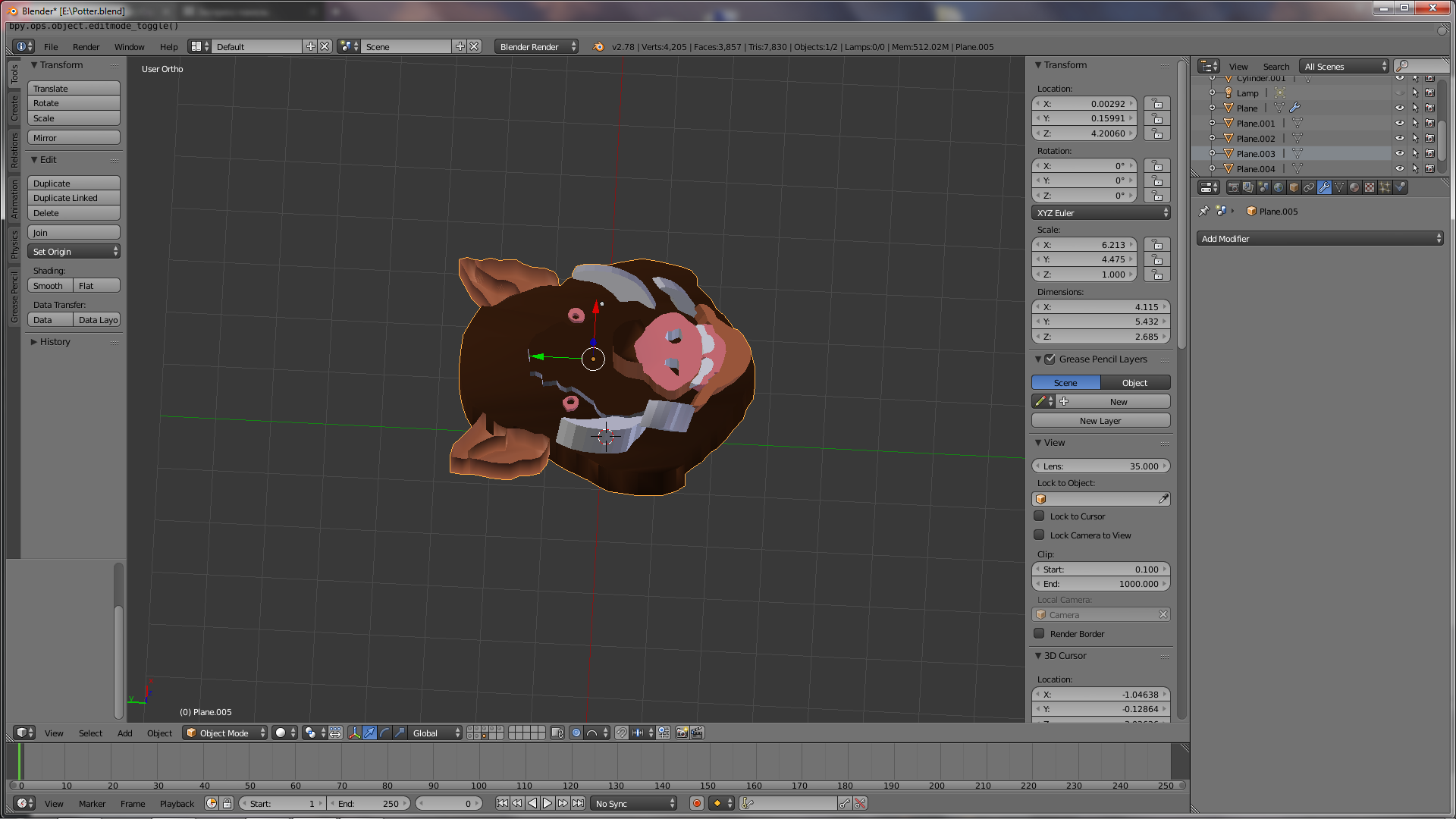Open the Window menu
1456x819 pixels.
[x=130, y=46]
